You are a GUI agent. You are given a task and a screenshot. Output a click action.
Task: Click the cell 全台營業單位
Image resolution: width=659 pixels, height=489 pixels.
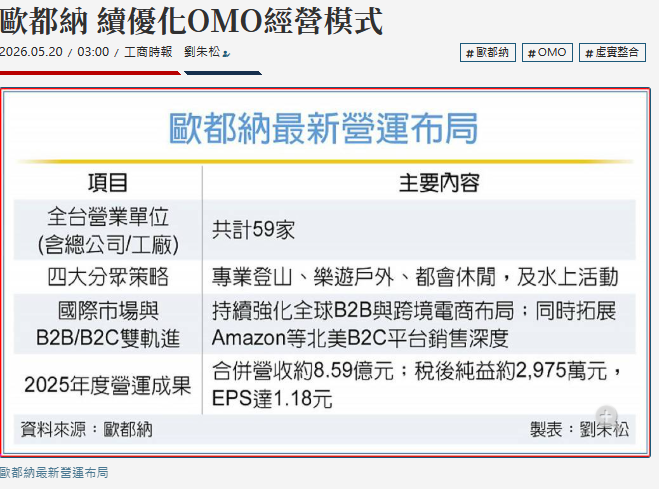108,216
